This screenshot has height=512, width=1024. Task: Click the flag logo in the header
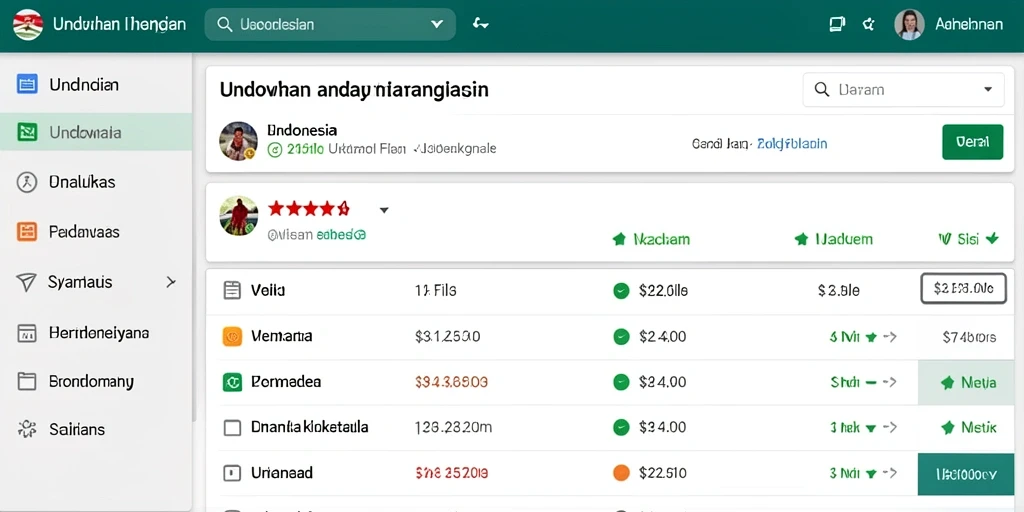(x=28, y=25)
